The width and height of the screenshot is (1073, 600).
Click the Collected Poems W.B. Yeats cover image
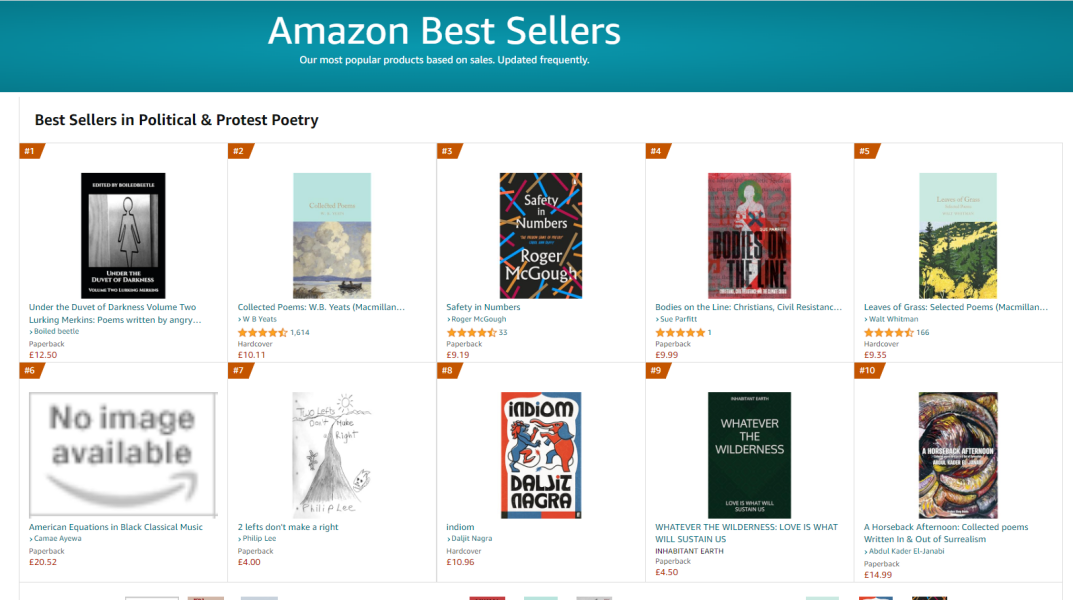click(332, 235)
